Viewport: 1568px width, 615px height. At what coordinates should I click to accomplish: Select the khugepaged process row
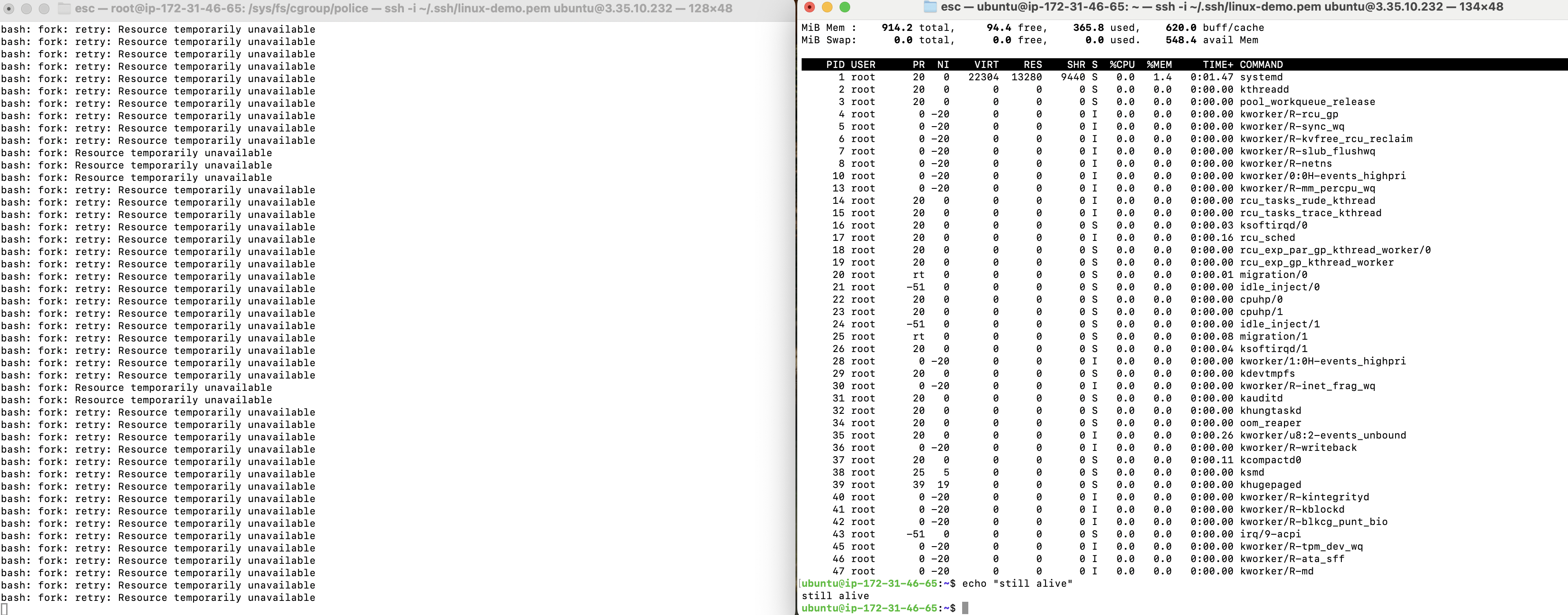coord(1270,485)
